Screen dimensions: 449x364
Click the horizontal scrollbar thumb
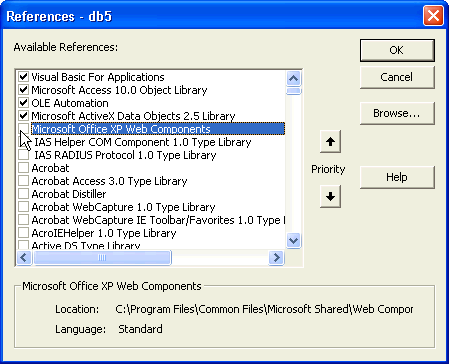[x=102, y=257]
